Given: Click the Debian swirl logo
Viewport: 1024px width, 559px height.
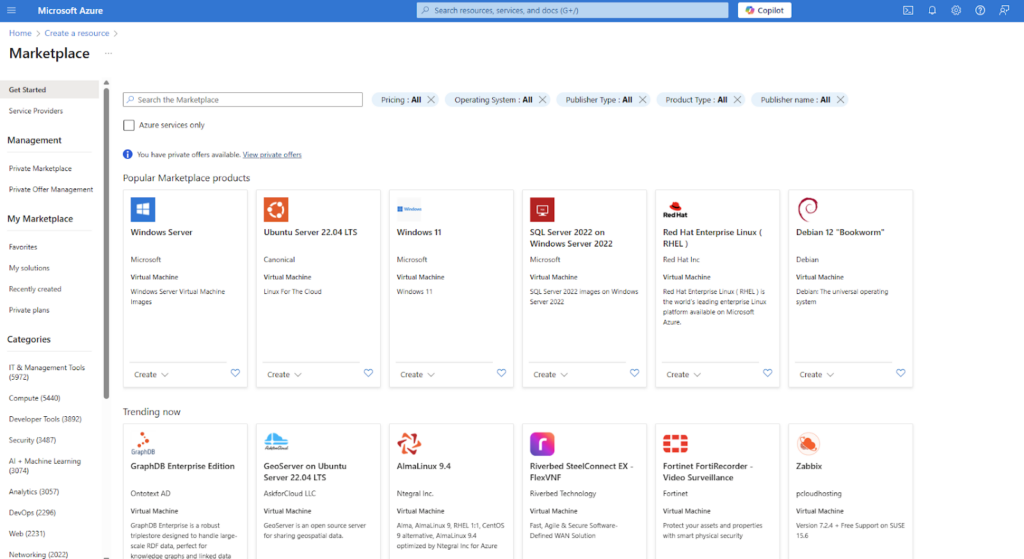Looking at the screenshot, I should (808, 210).
